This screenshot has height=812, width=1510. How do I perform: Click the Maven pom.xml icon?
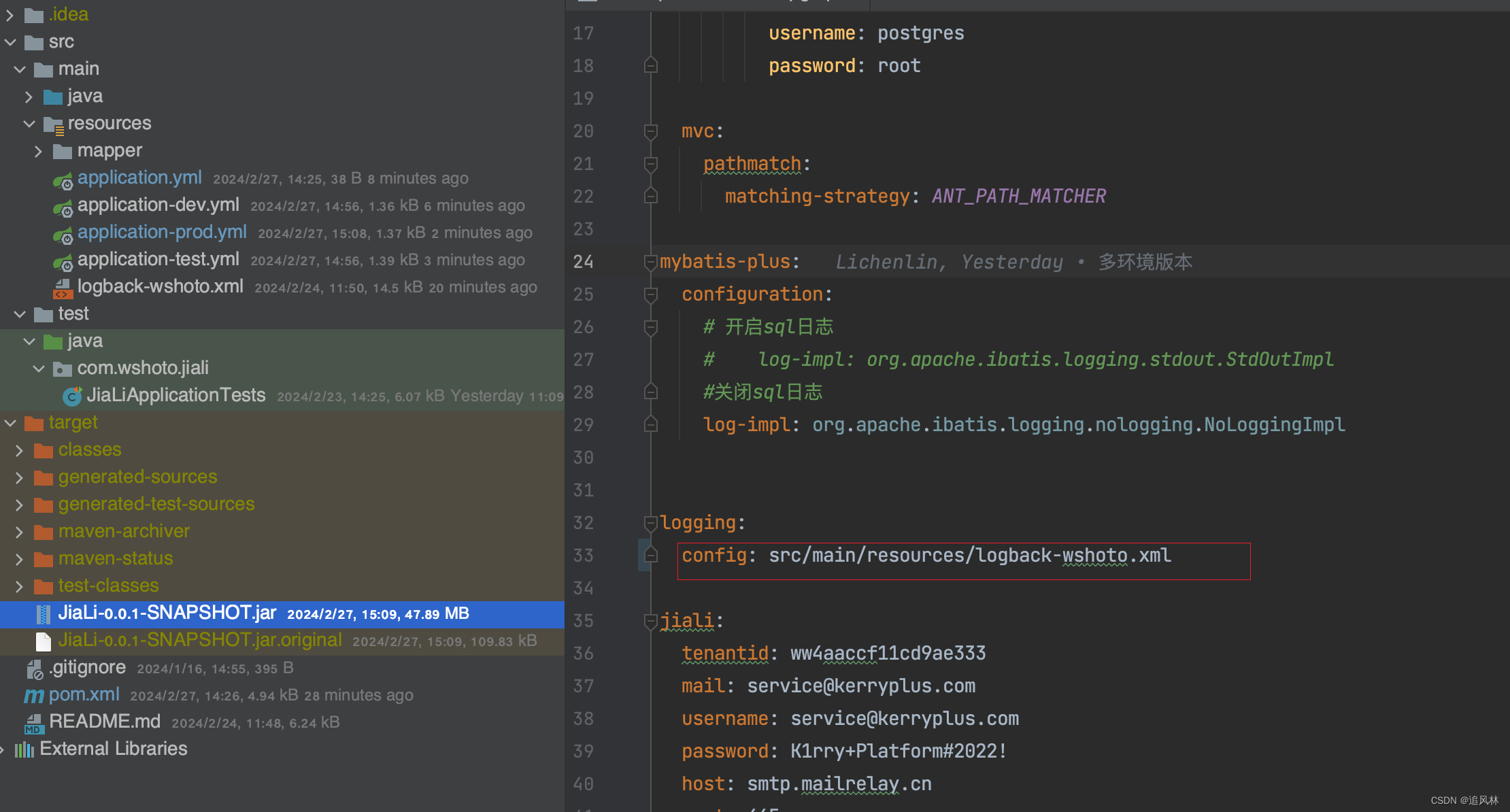click(x=34, y=696)
